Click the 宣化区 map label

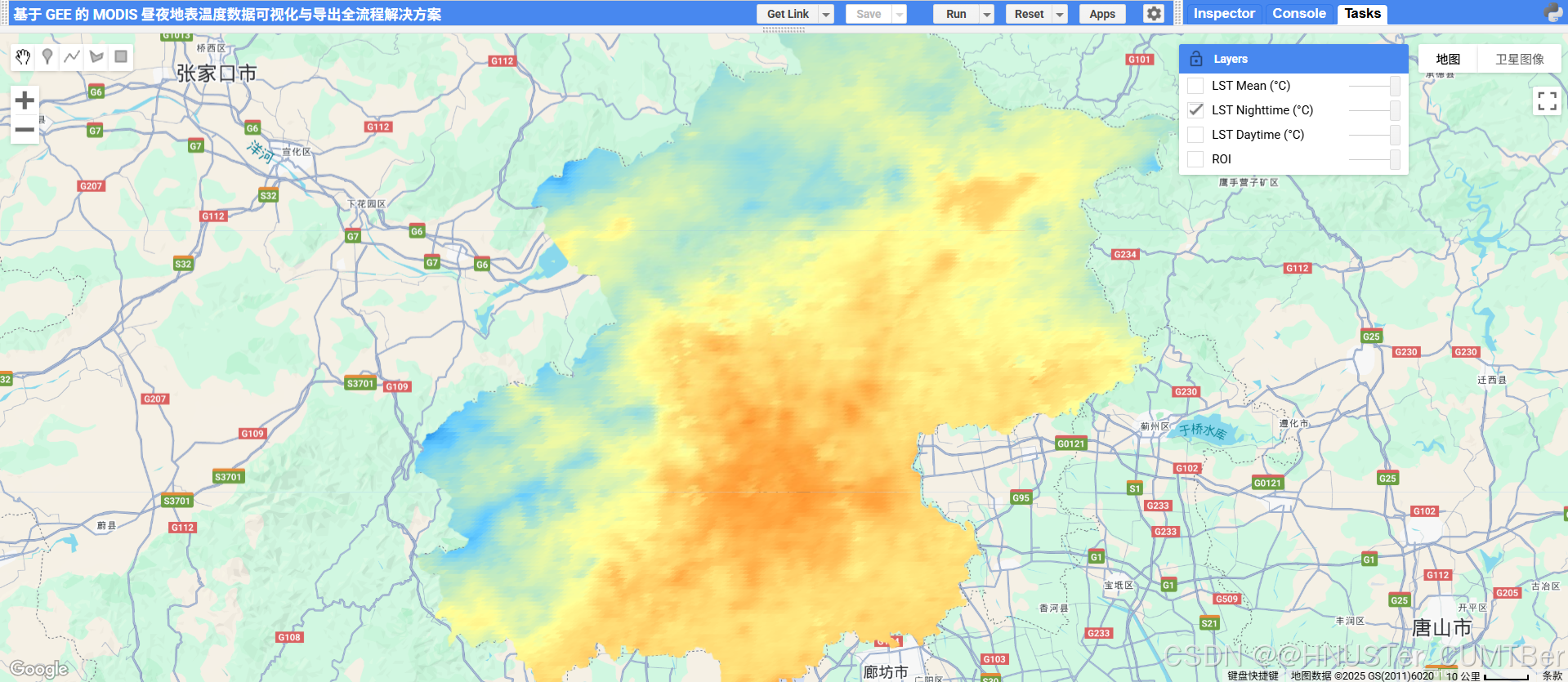(296, 152)
